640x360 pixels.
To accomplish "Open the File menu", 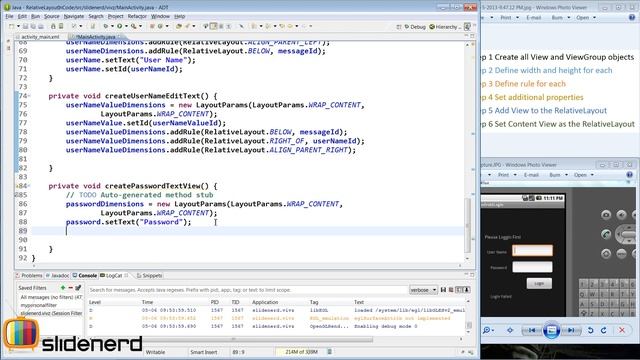I will point(9,16).
